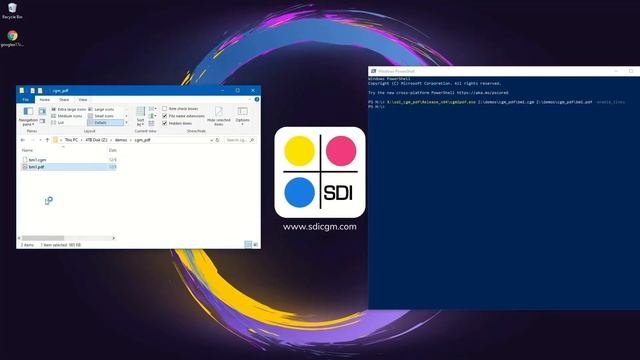Image resolution: width=640 pixels, height=360 pixels.
Task: Click This PC in the address bar
Action: 71,140
